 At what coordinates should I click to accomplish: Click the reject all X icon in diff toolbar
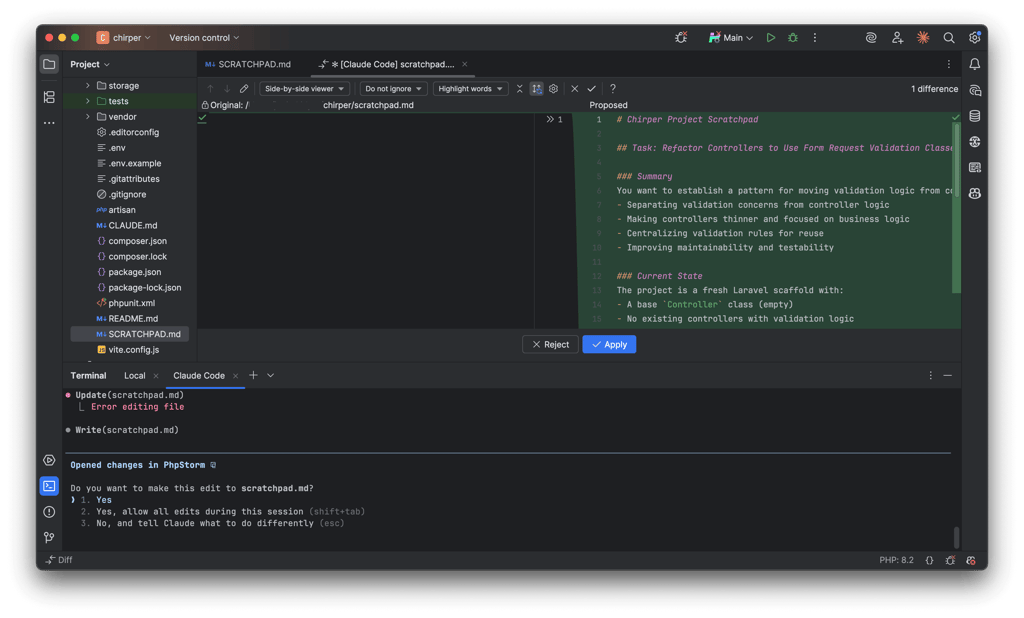[x=575, y=89]
